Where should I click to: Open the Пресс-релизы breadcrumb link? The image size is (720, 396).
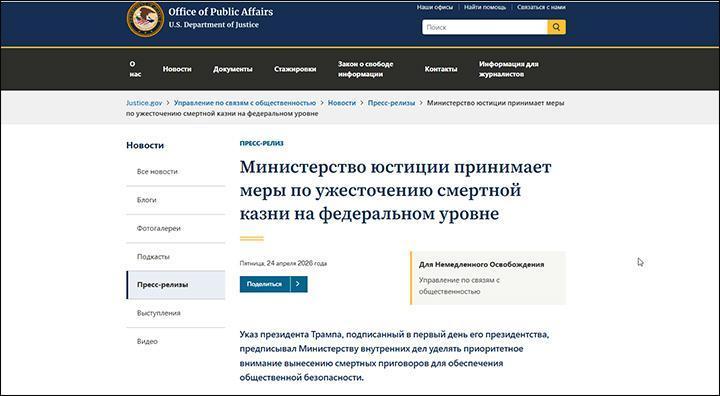[x=391, y=103]
